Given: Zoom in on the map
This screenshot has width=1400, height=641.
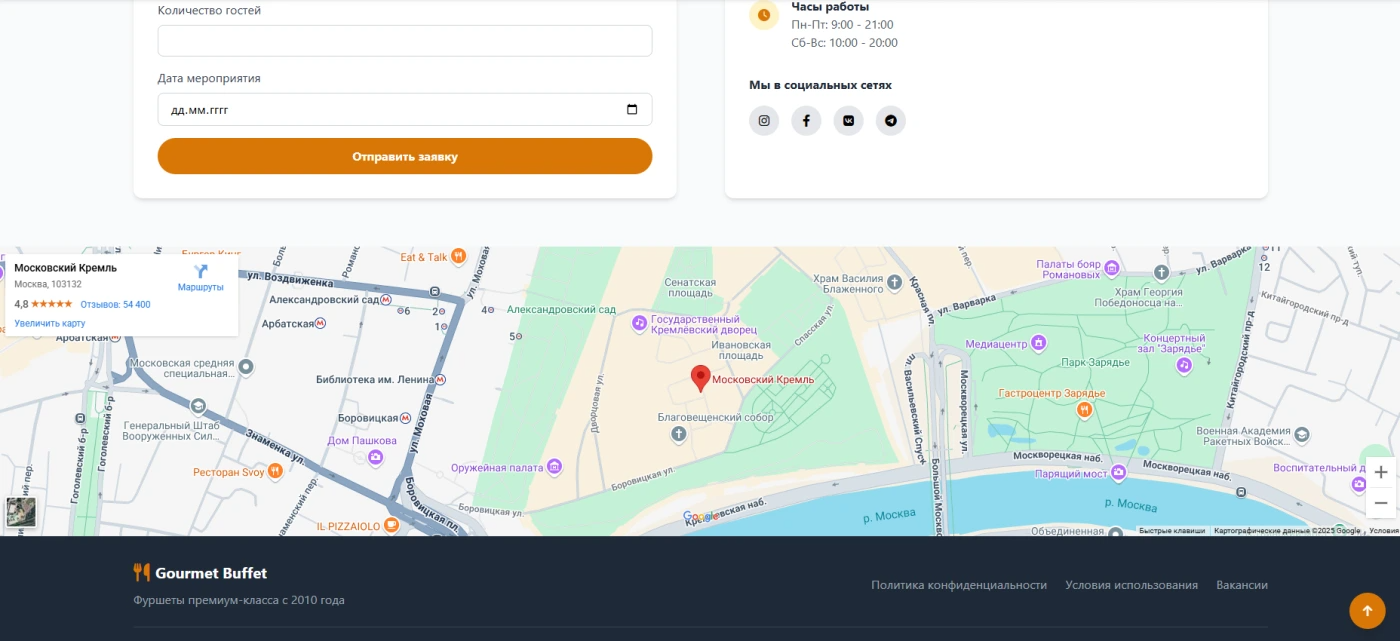Looking at the screenshot, I should click(1381, 472).
